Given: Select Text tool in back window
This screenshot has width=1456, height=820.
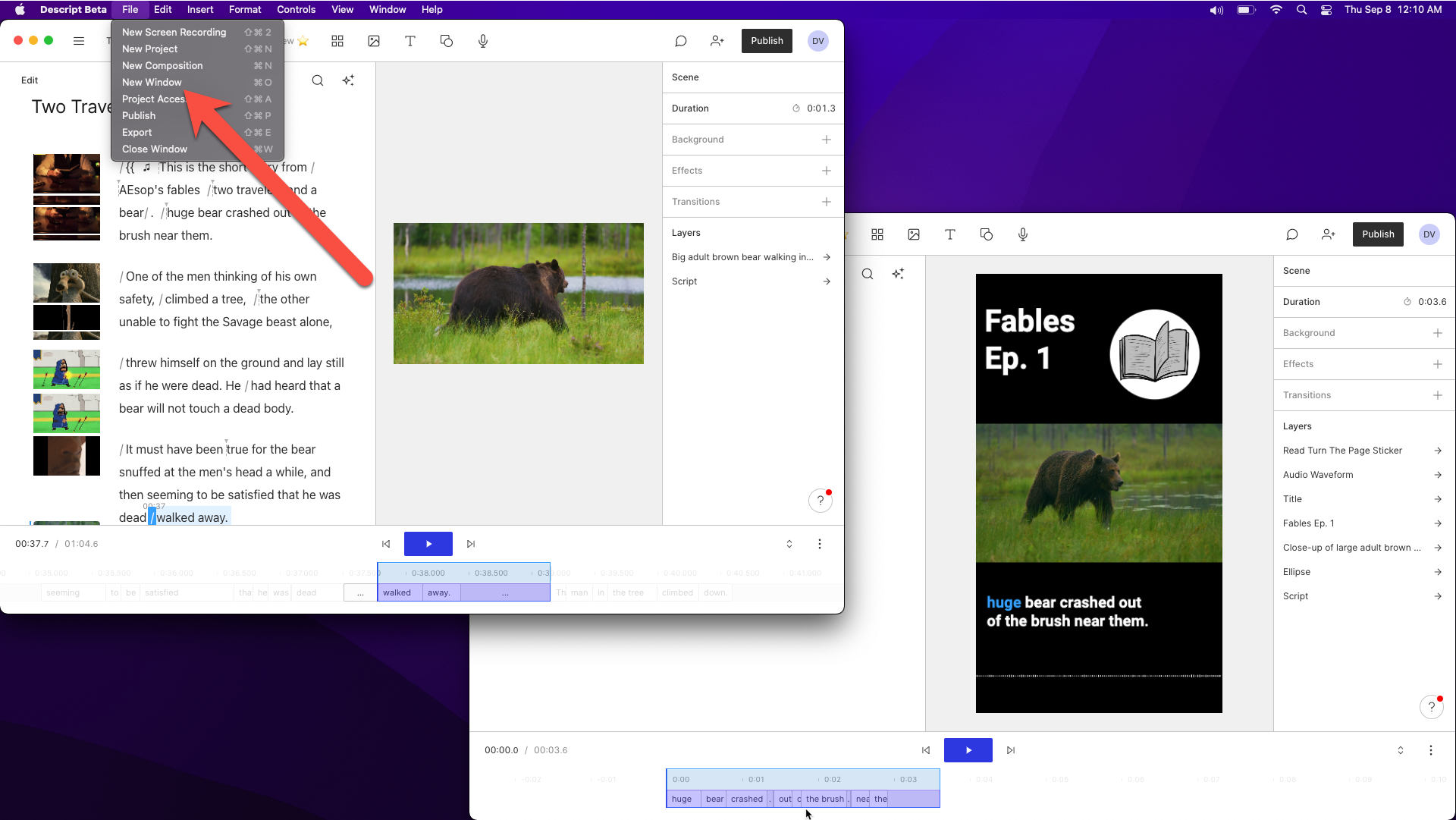Looking at the screenshot, I should click(950, 234).
